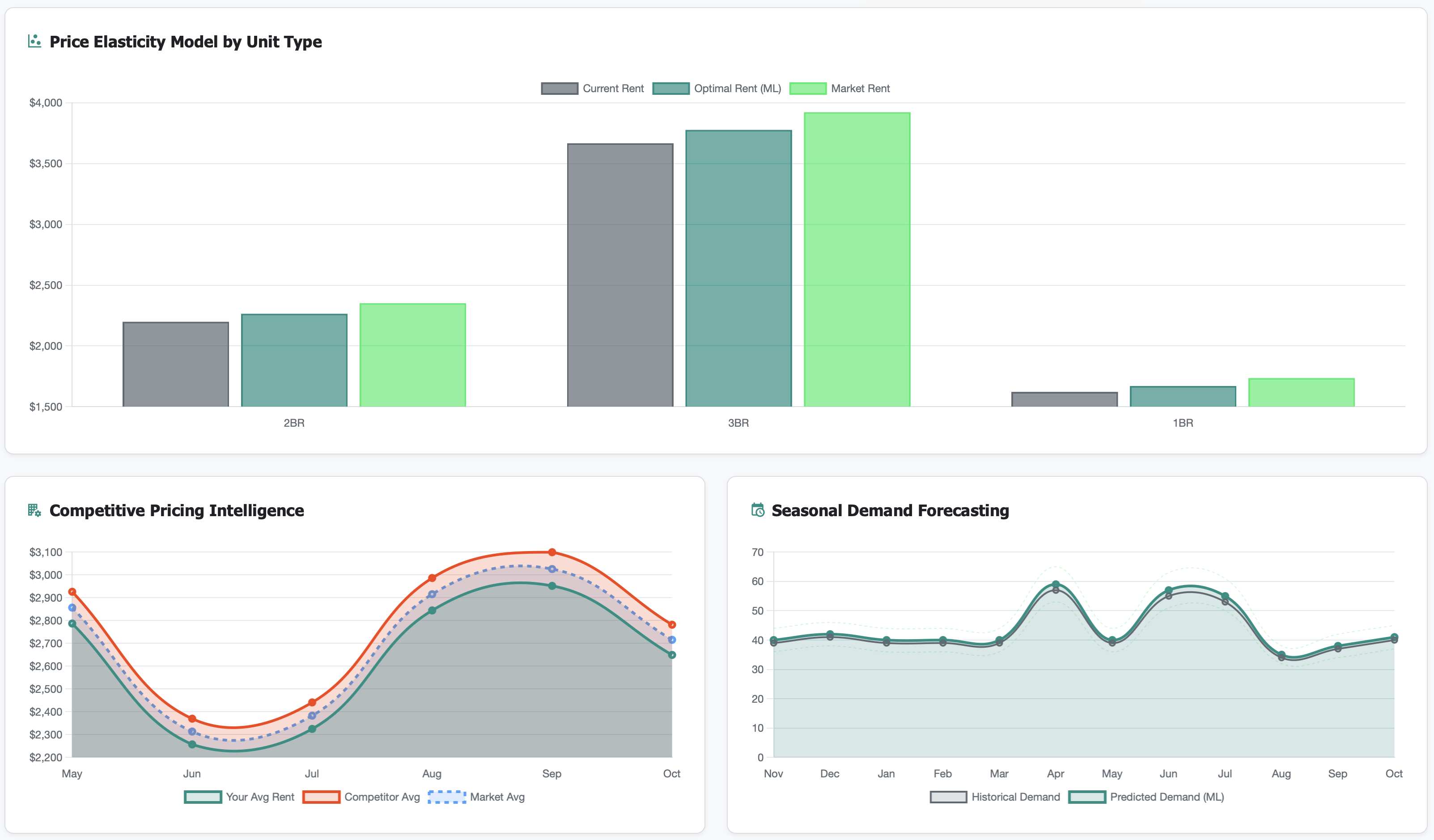The width and height of the screenshot is (1434, 840).
Task: Click the 2BR Current Rent bar
Action: click(x=176, y=364)
